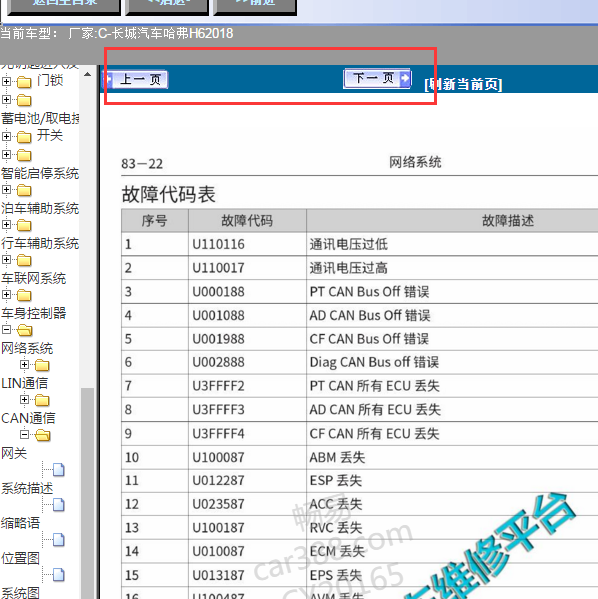
Task: Click fault code U012287
Action: 218,481
